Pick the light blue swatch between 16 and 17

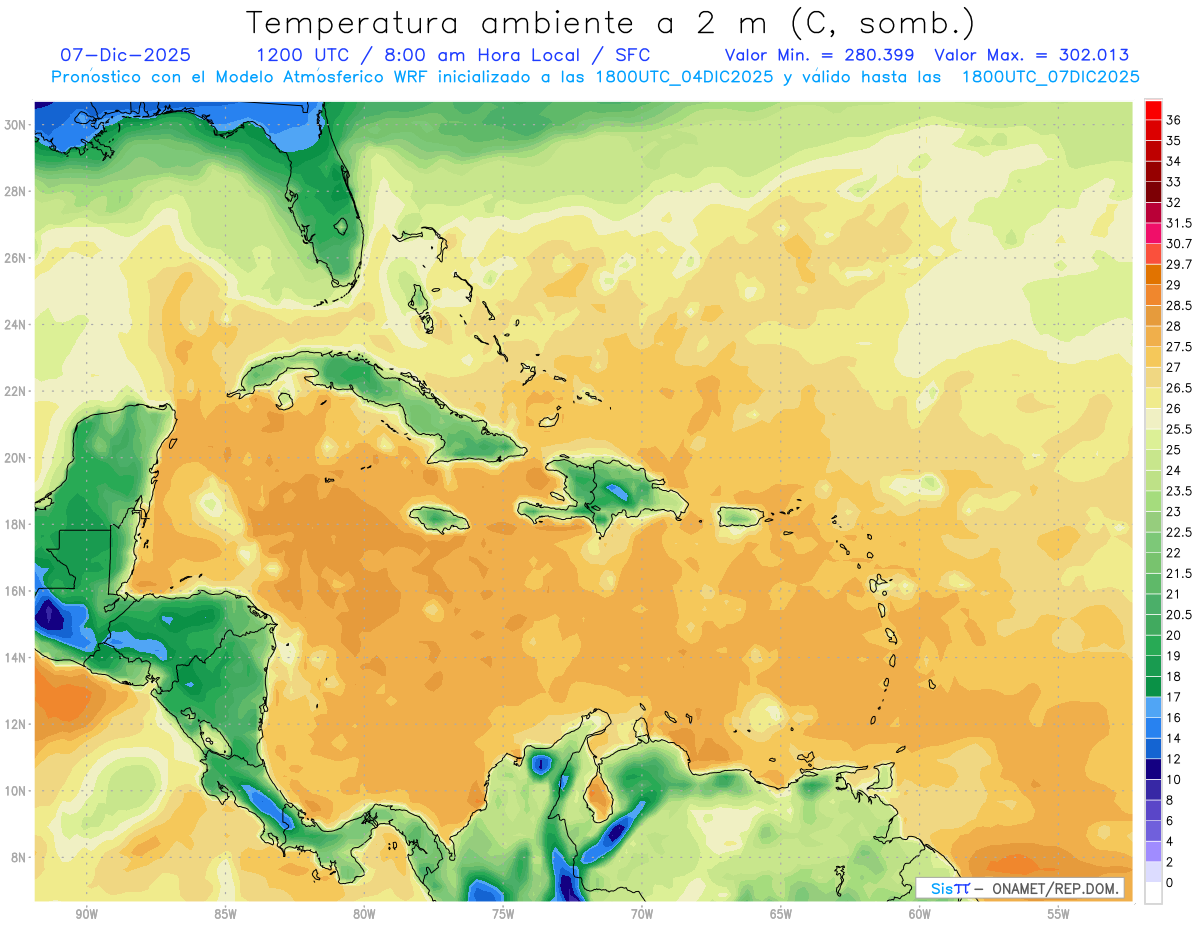1153,707
